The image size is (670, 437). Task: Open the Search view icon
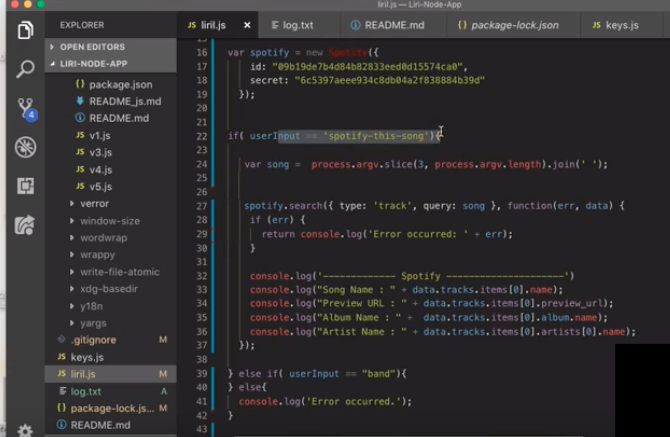[x=25, y=69]
